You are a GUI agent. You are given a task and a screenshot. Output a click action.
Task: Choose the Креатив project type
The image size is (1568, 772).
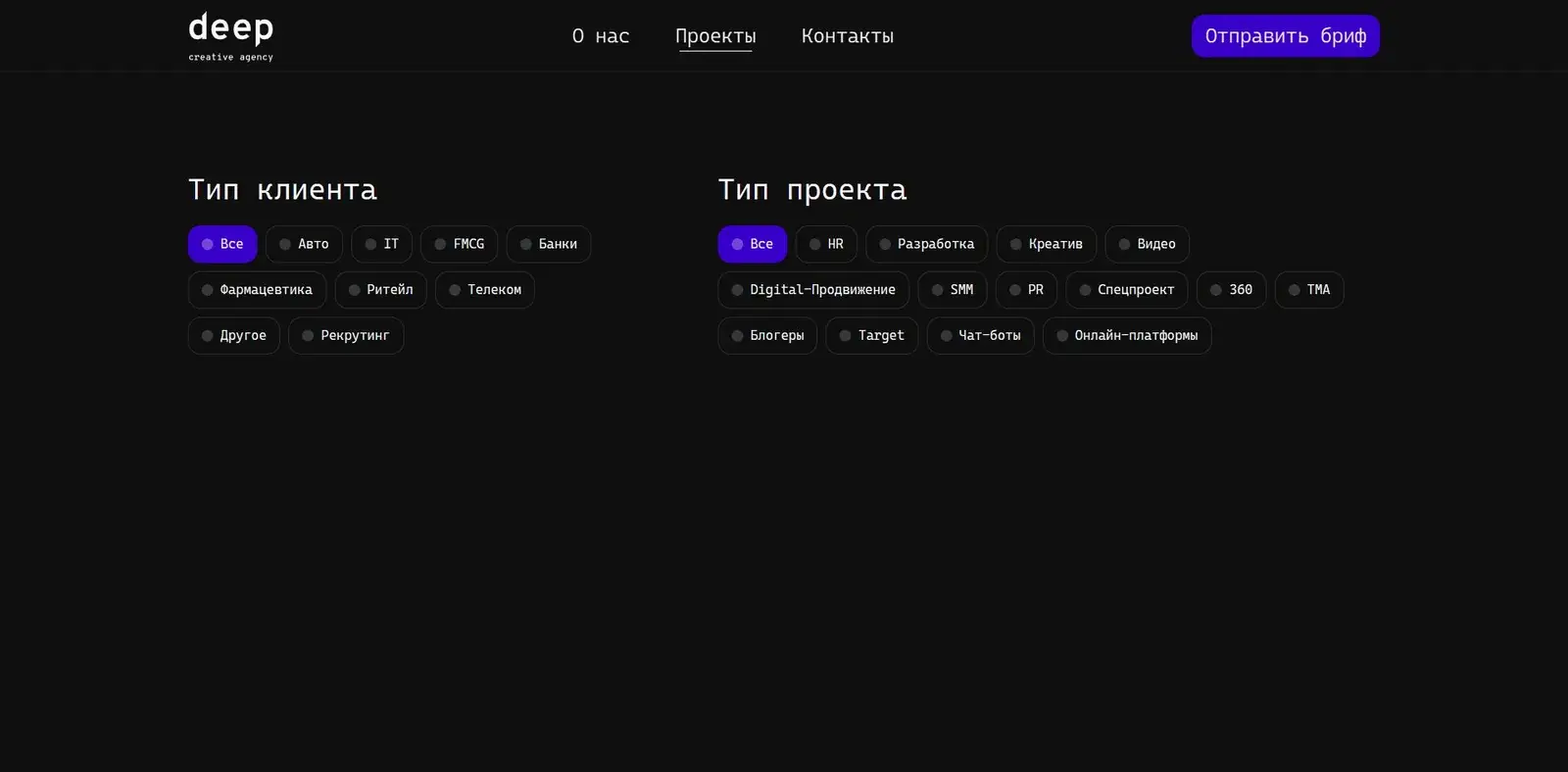tap(1047, 244)
